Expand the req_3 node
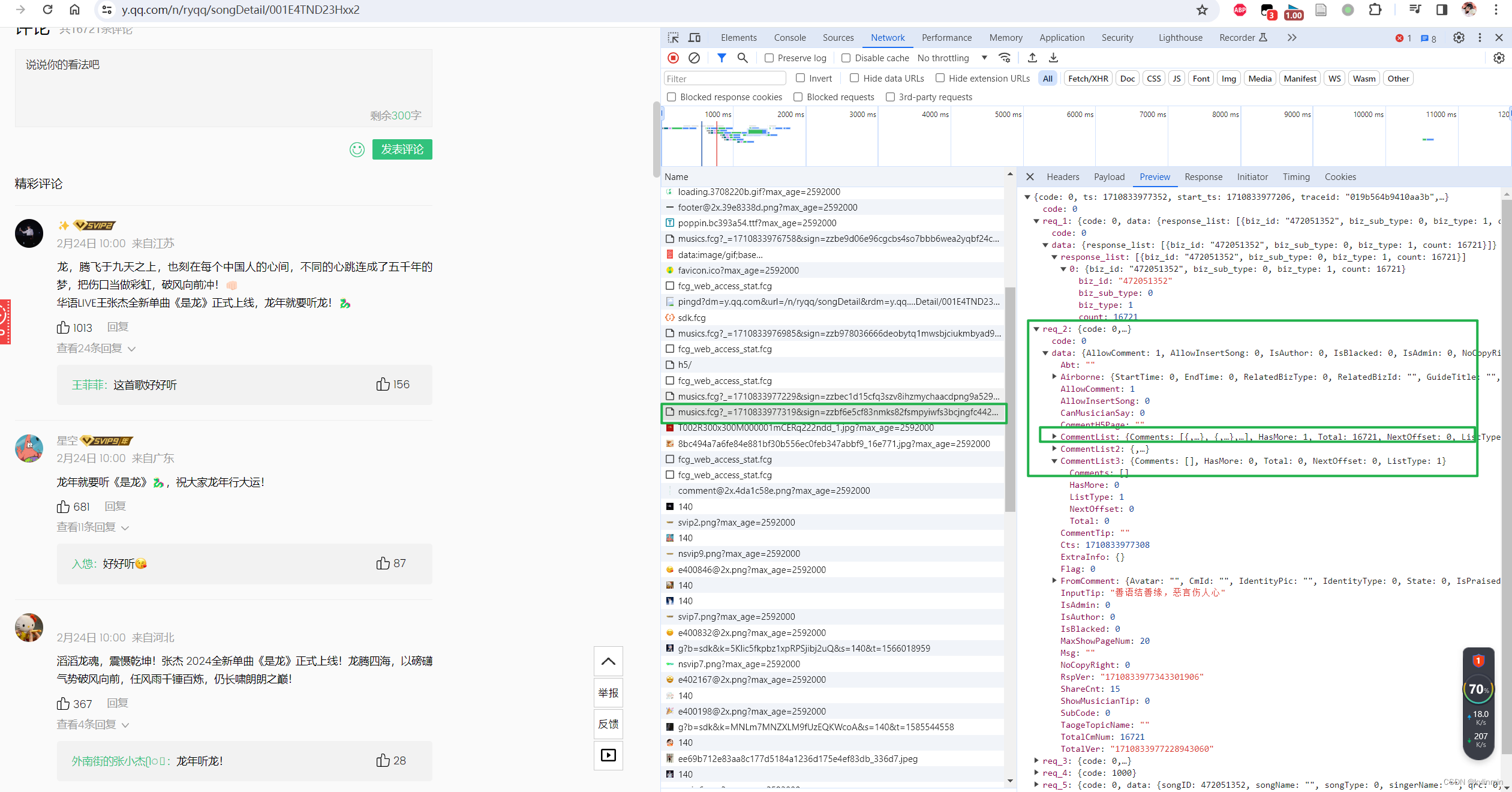 1036,761
